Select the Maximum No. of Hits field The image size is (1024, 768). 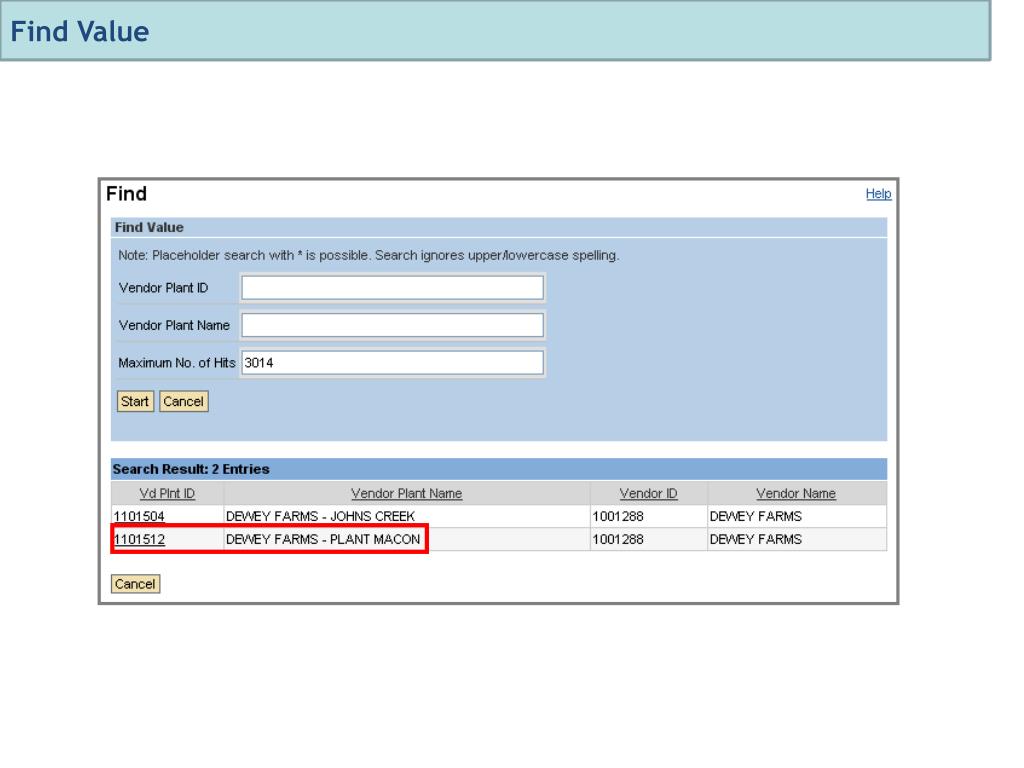(393, 363)
